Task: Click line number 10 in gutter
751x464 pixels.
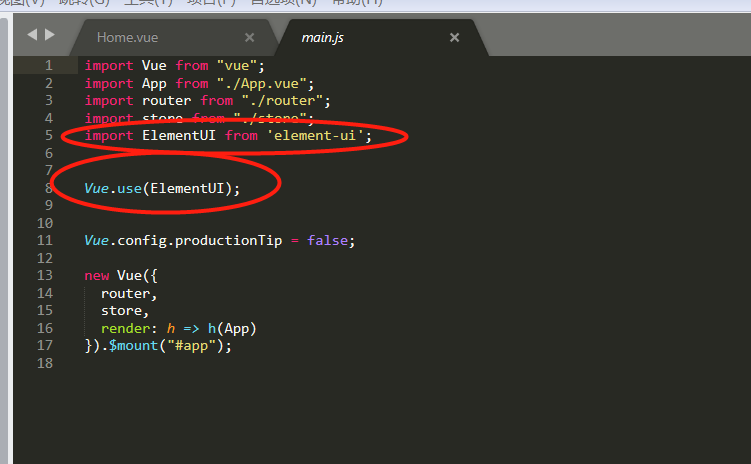Action: coord(45,223)
